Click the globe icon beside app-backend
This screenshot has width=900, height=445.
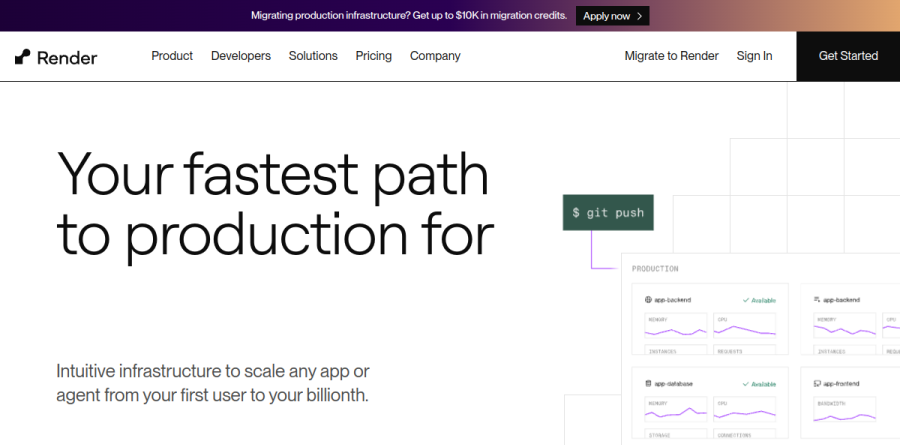click(x=648, y=300)
